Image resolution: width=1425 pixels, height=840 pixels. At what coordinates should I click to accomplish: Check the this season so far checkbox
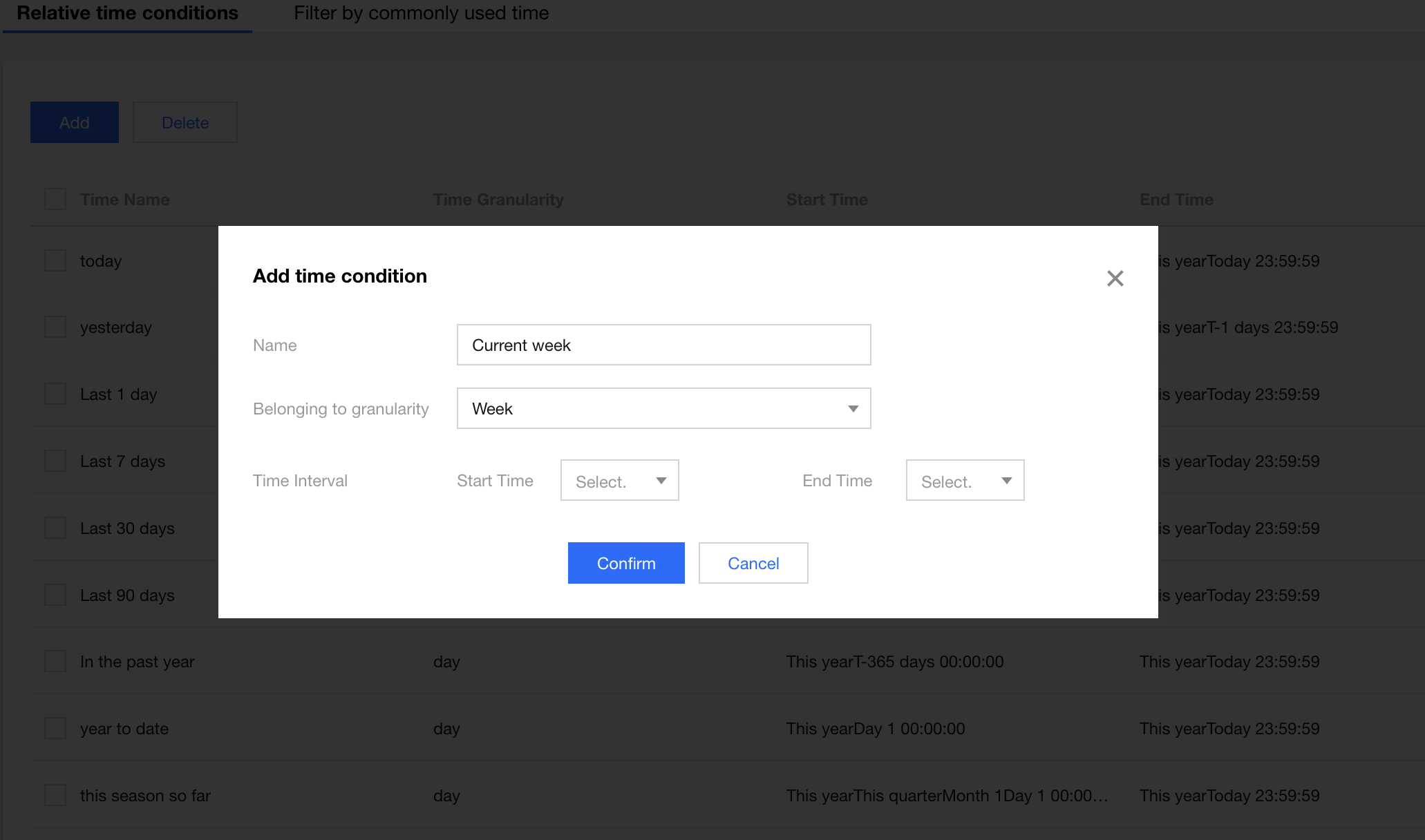55,795
